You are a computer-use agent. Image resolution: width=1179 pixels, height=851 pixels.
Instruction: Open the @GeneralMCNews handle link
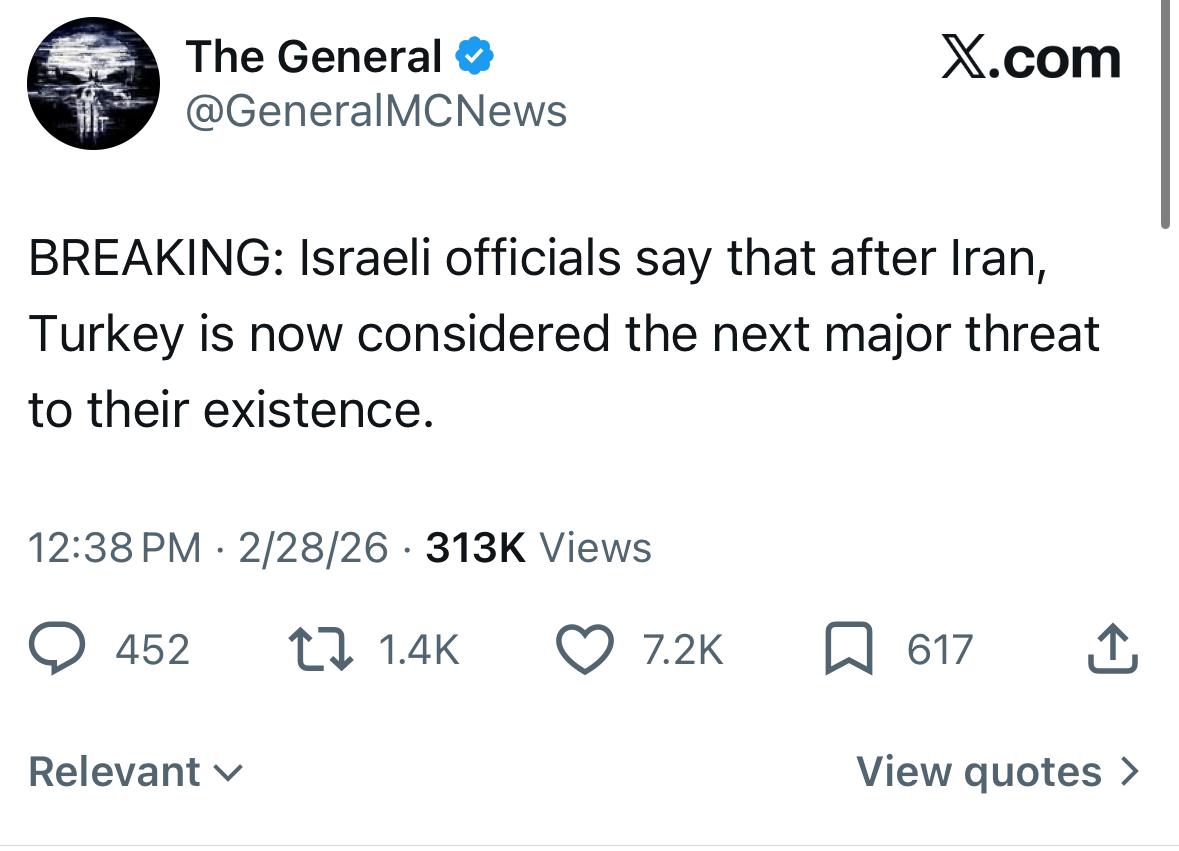(376, 110)
